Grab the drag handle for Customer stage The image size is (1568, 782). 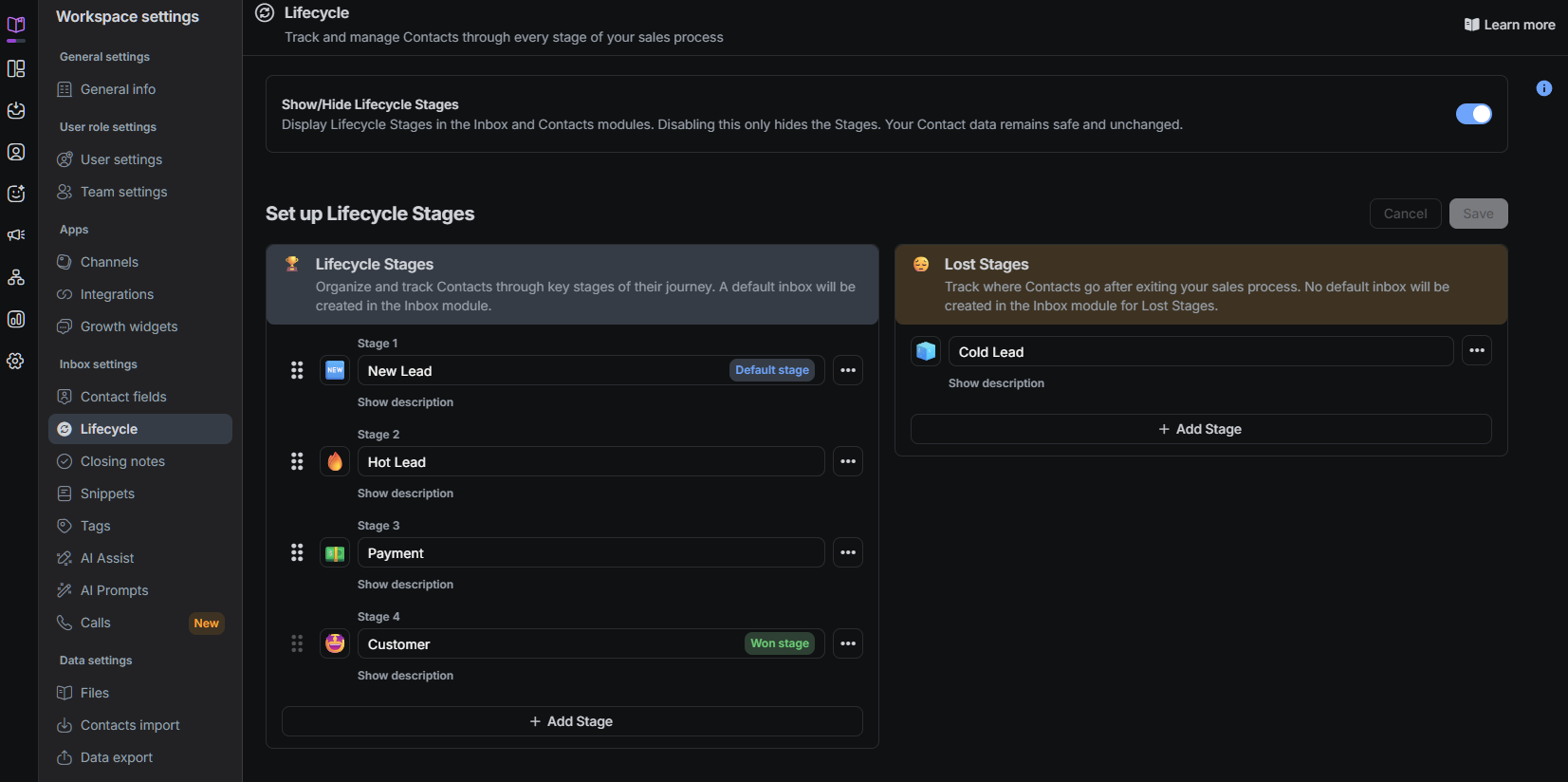pyautogui.click(x=297, y=643)
